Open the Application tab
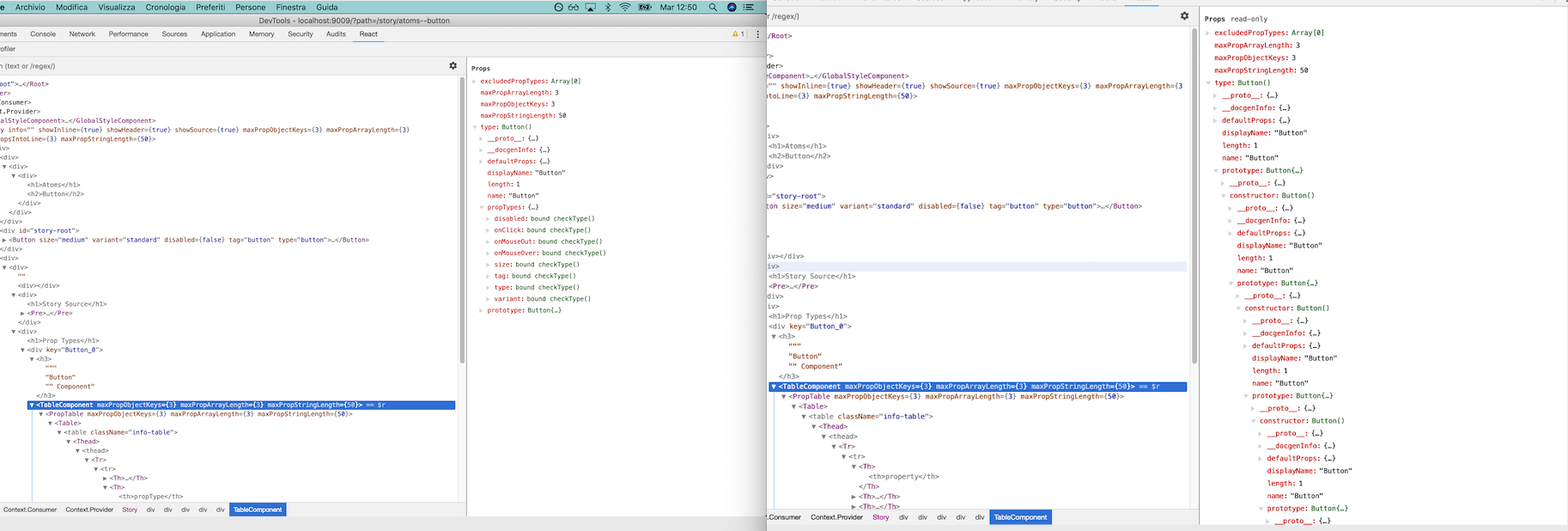This screenshot has height=531, width=1568. coord(218,34)
